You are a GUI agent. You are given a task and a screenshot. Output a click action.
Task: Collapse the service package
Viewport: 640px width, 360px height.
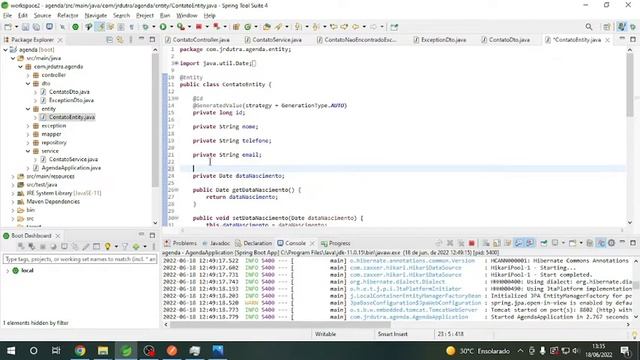point(28,151)
